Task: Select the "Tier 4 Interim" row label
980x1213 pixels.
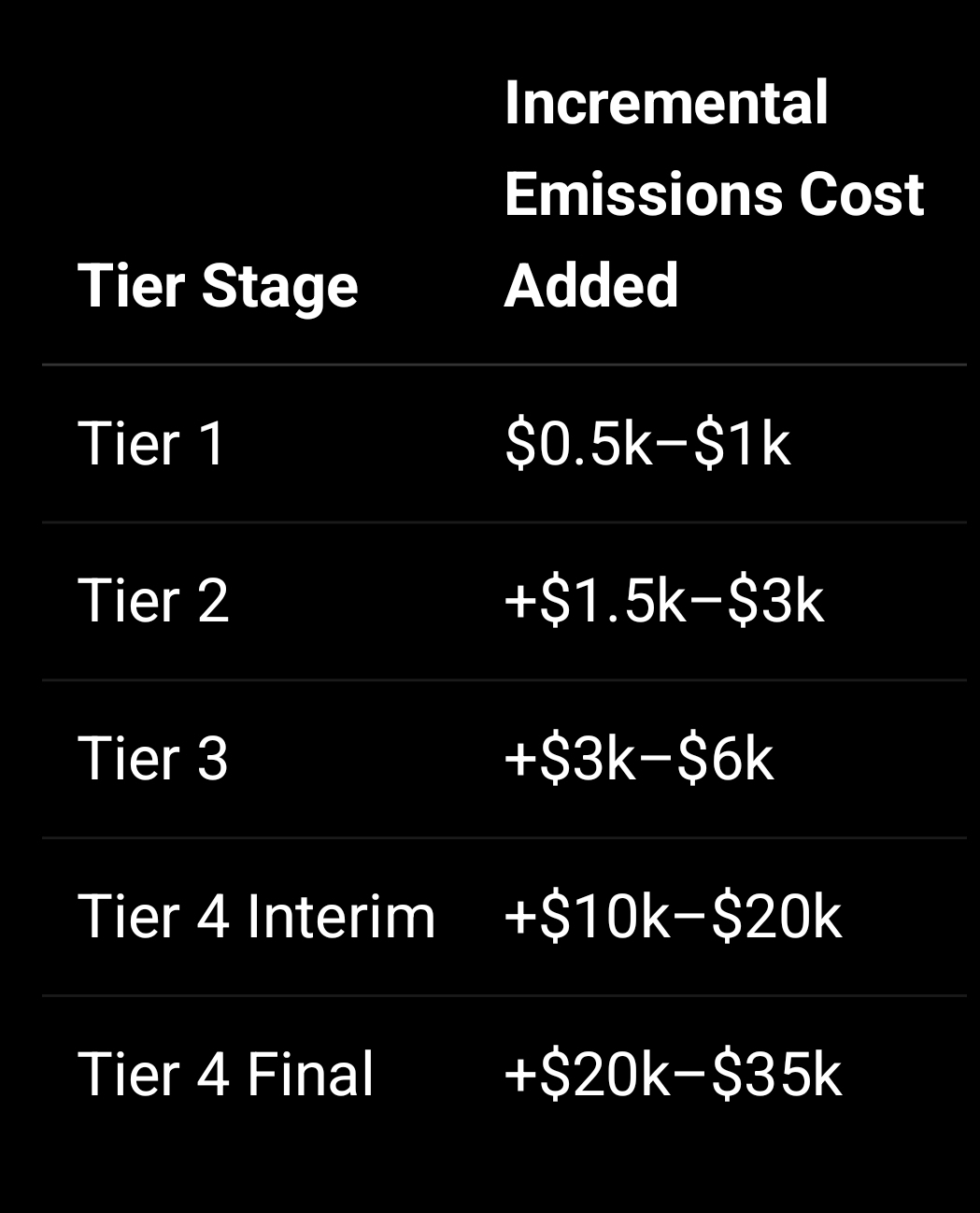Action: [x=257, y=916]
